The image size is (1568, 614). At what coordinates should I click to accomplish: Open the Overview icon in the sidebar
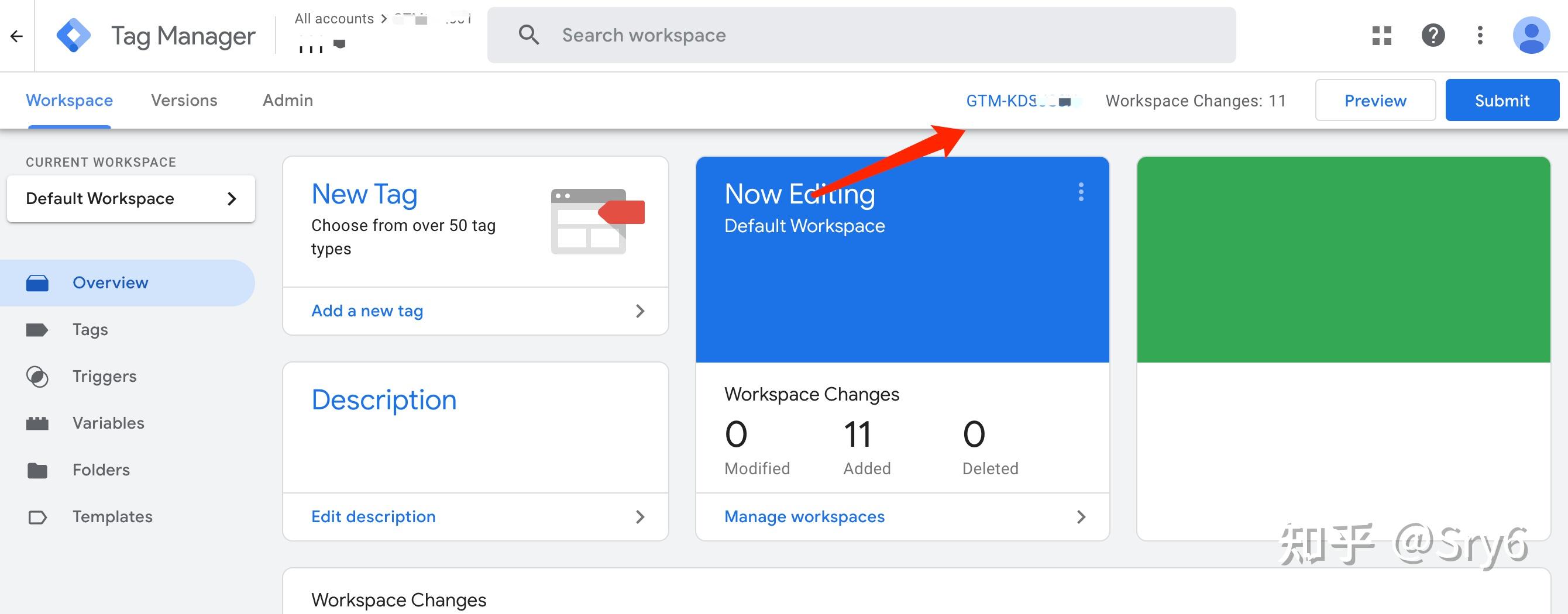38,282
